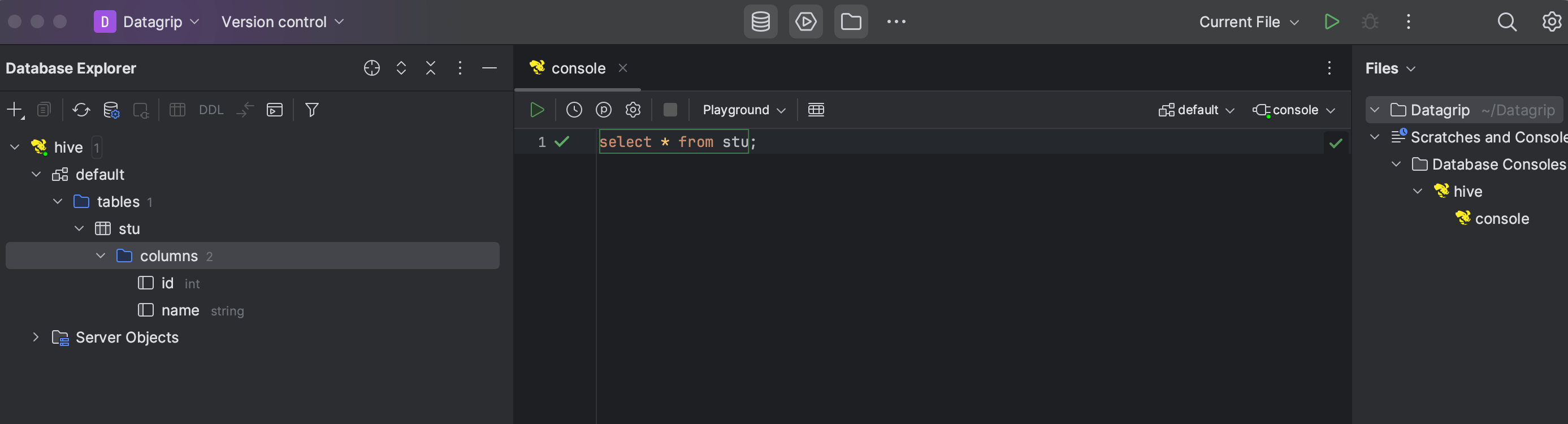Image resolution: width=1568 pixels, height=424 pixels.
Task: Click the hive schema count badge
Action: pos(96,148)
